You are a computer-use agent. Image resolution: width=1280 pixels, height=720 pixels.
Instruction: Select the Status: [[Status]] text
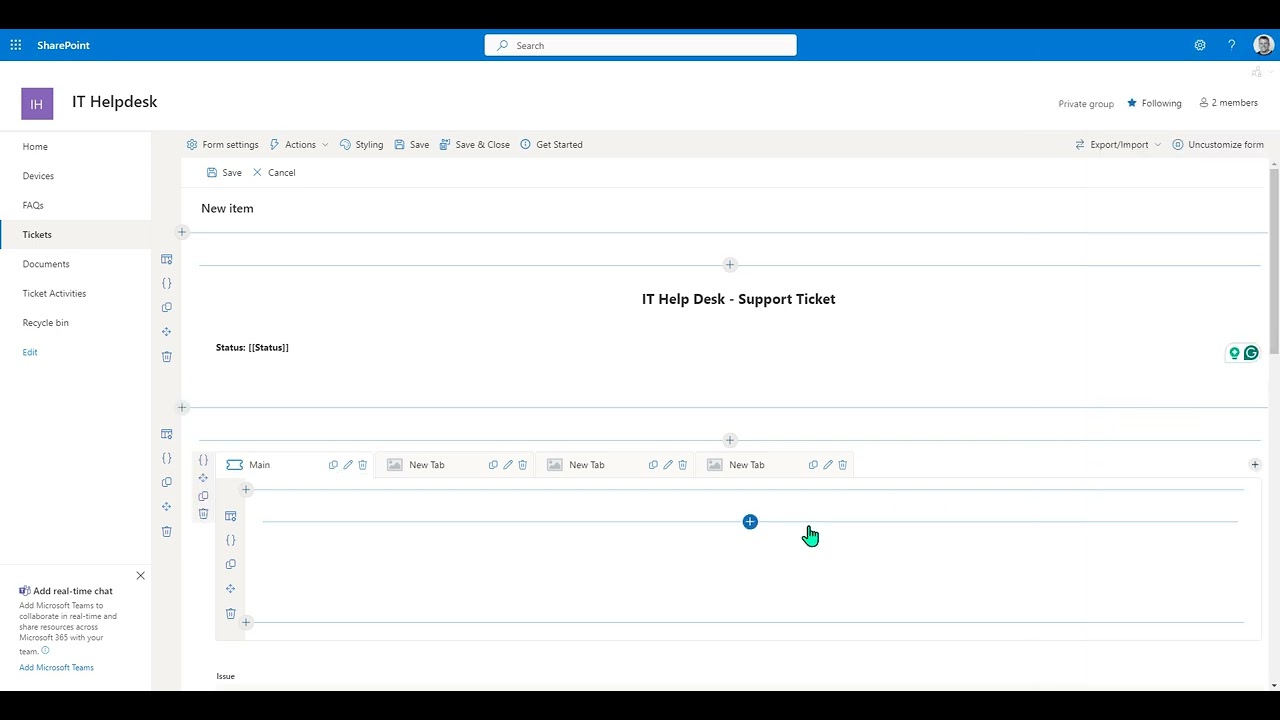coord(252,348)
